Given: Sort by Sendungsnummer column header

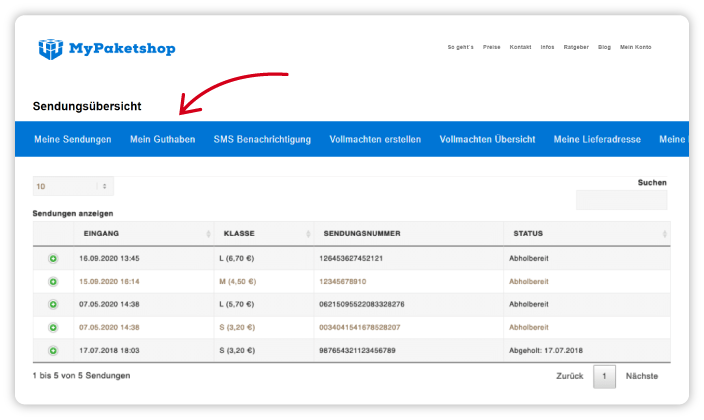Looking at the screenshot, I should click(407, 234).
